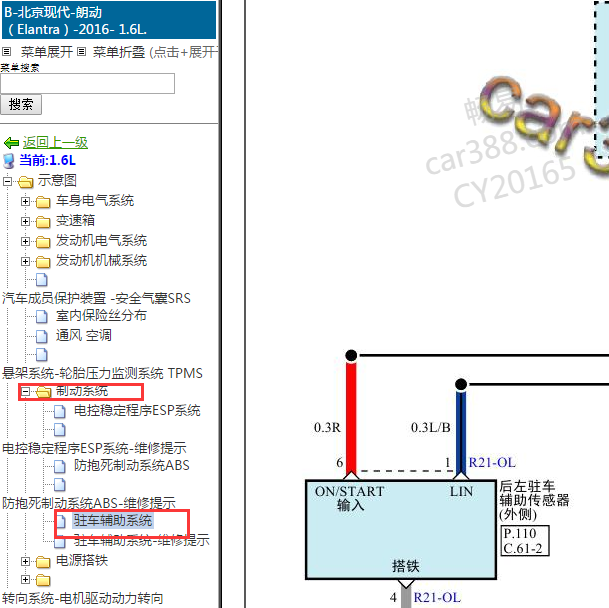Open 悬架系统-轮胎压力监测系统 TPMS page

tap(103, 373)
